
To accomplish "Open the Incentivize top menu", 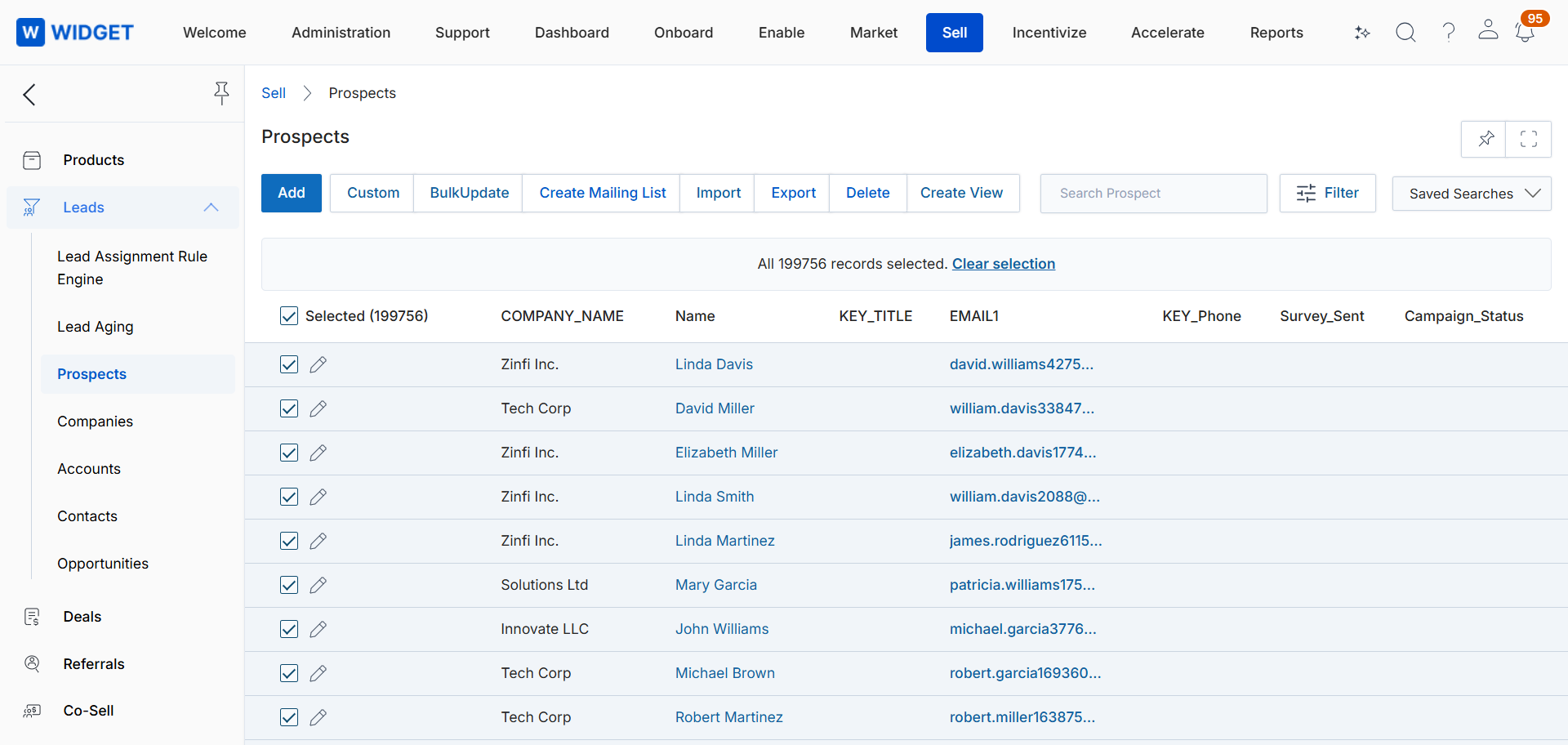I will click(1049, 33).
